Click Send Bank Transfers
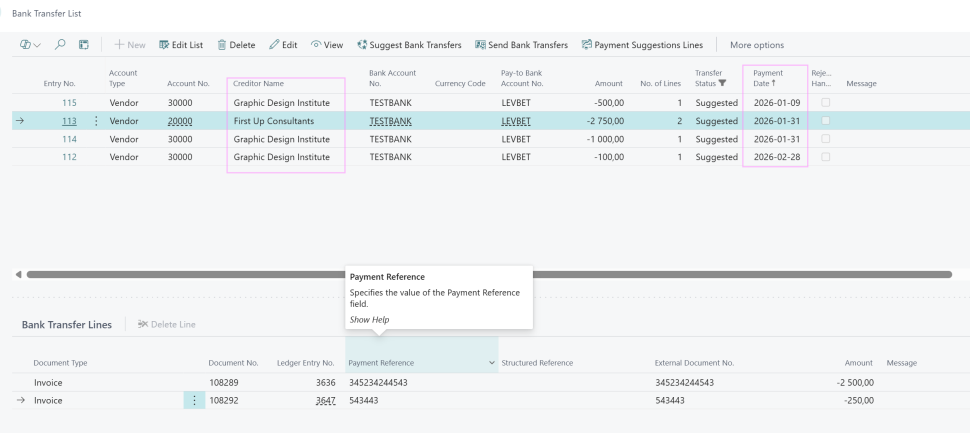This screenshot has height=433, width=970. click(x=521, y=45)
